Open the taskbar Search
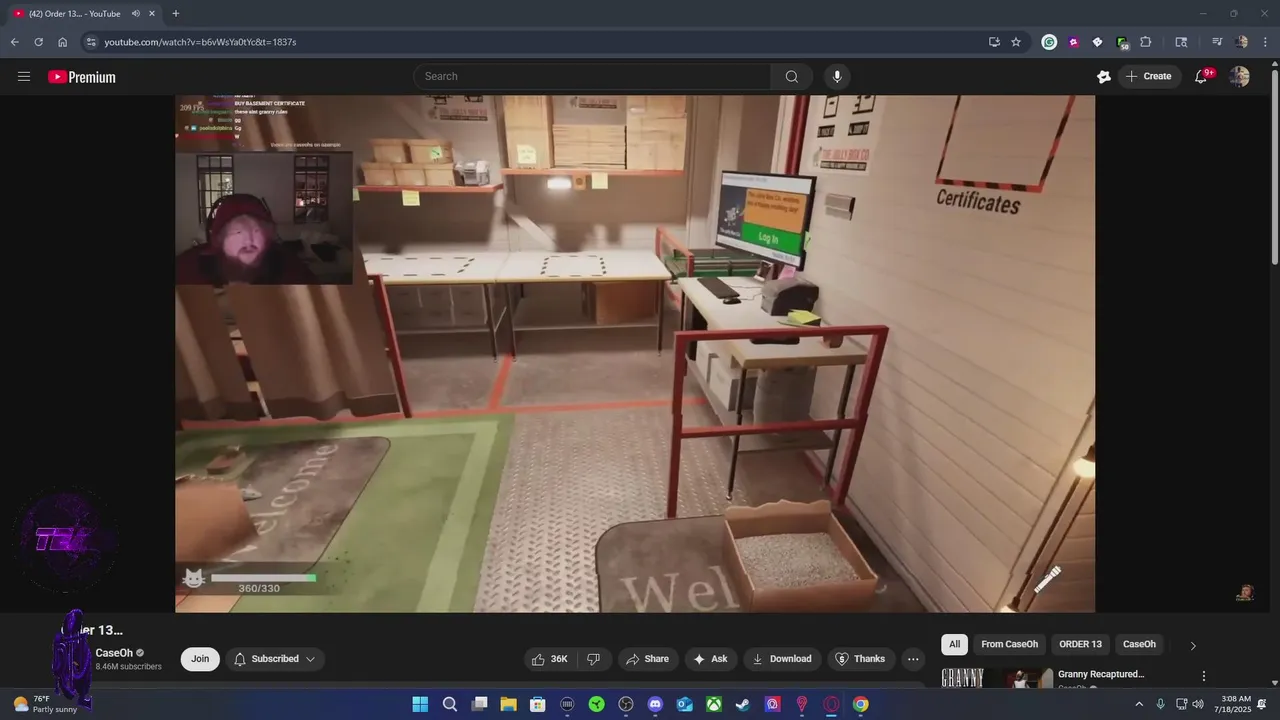Viewport: 1280px width, 720px height. click(x=450, y=704)
